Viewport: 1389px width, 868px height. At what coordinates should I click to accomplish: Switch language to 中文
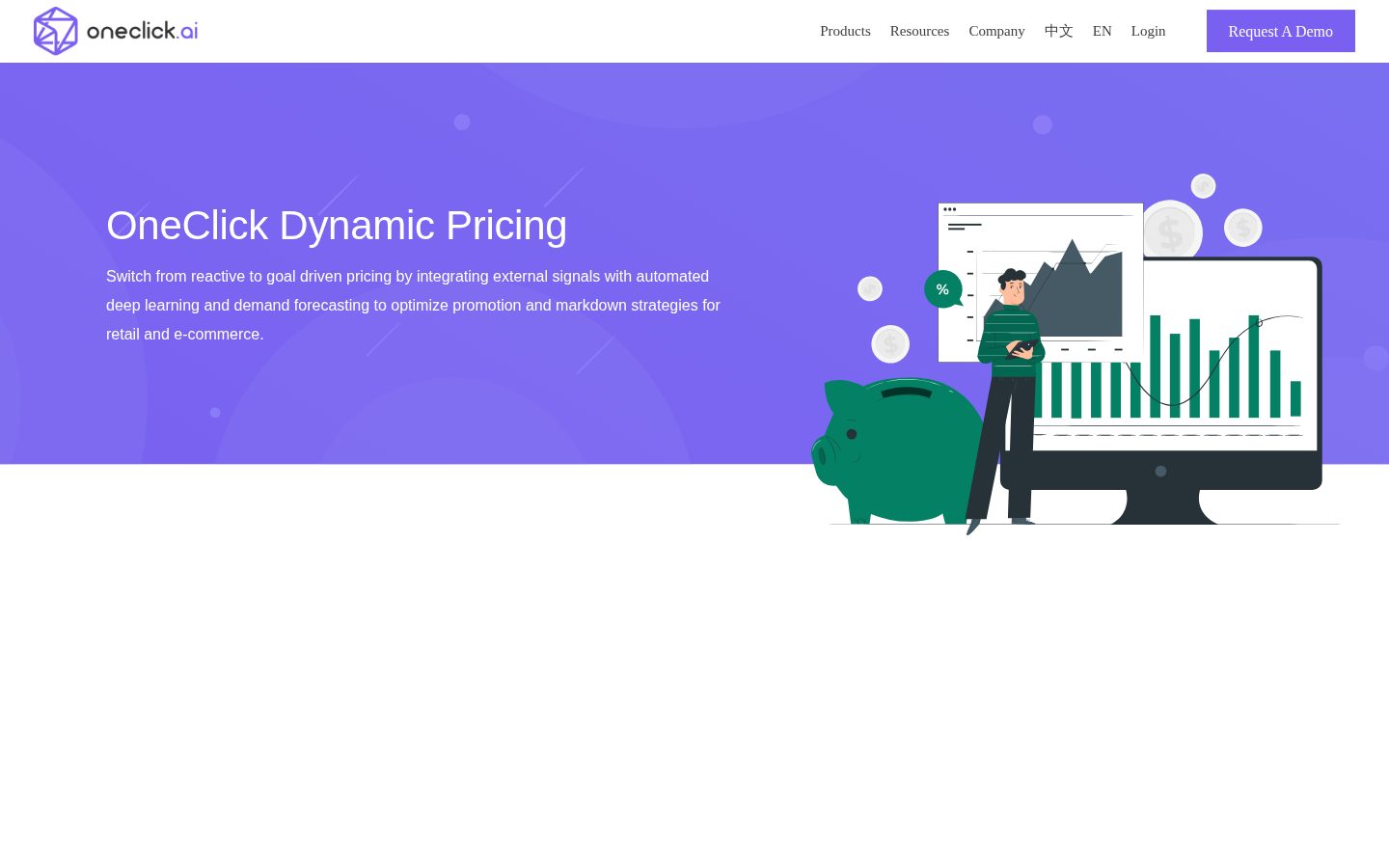tap(1058, 31)
